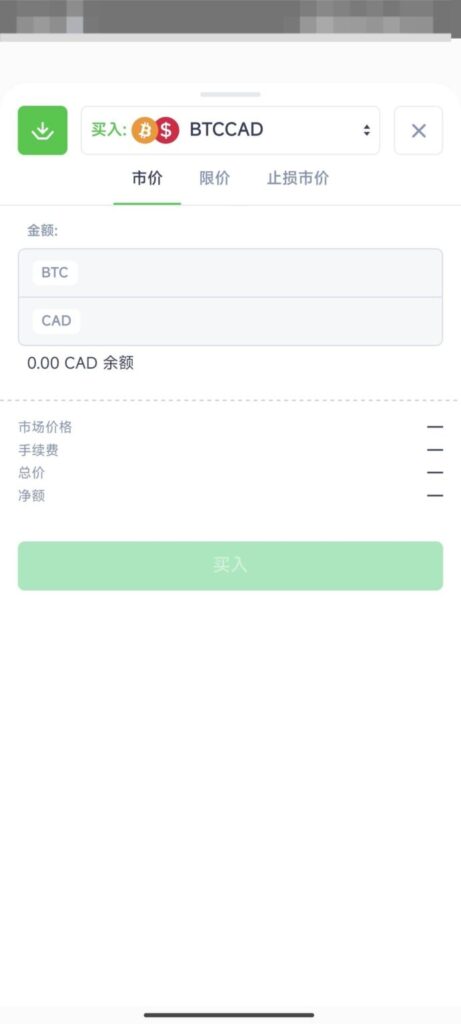Grab the sheet handle bar at top
Viewport: 461px width, 1024px height.
coord(230,95)
